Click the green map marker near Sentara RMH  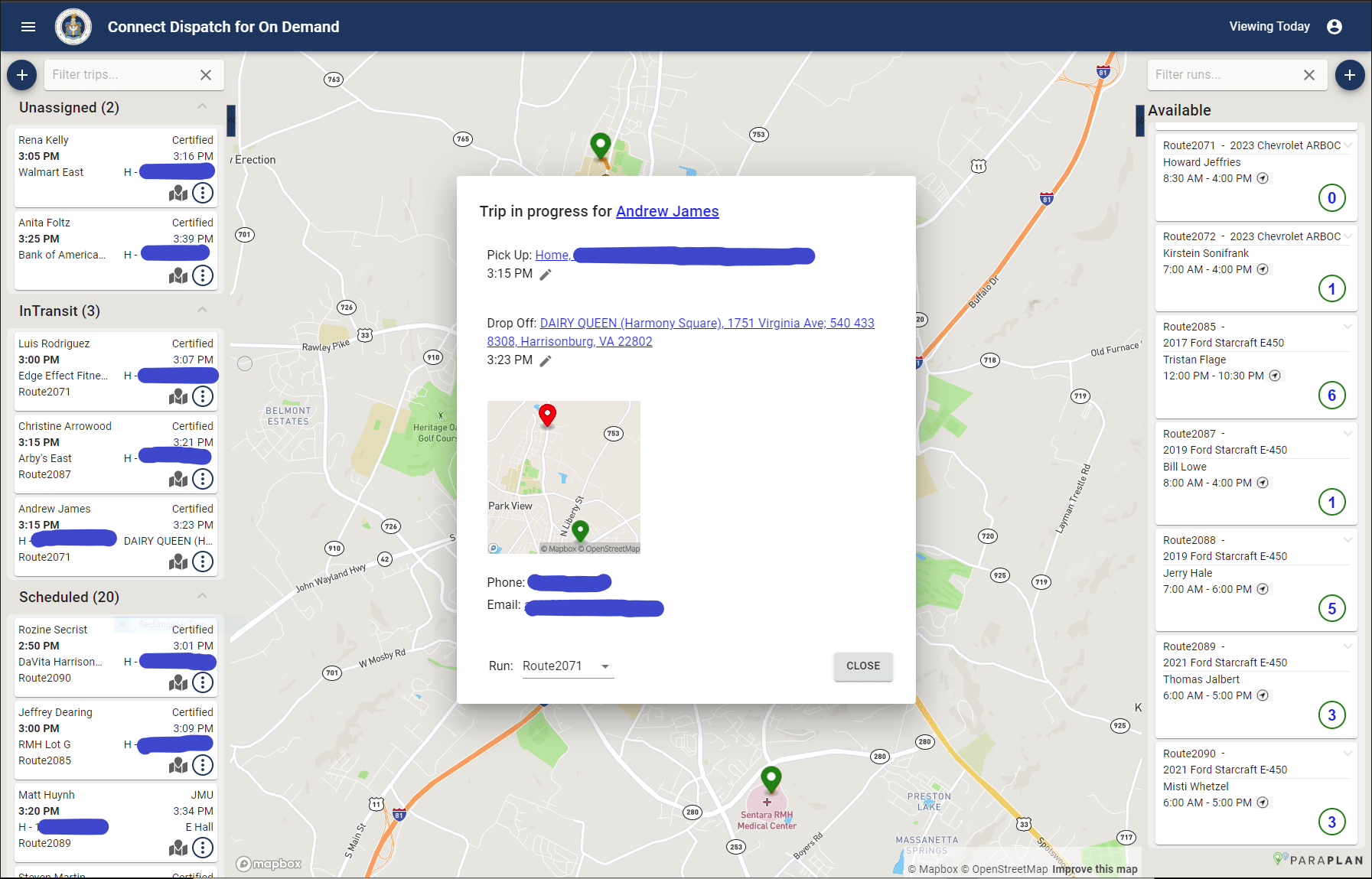(771, 779)
